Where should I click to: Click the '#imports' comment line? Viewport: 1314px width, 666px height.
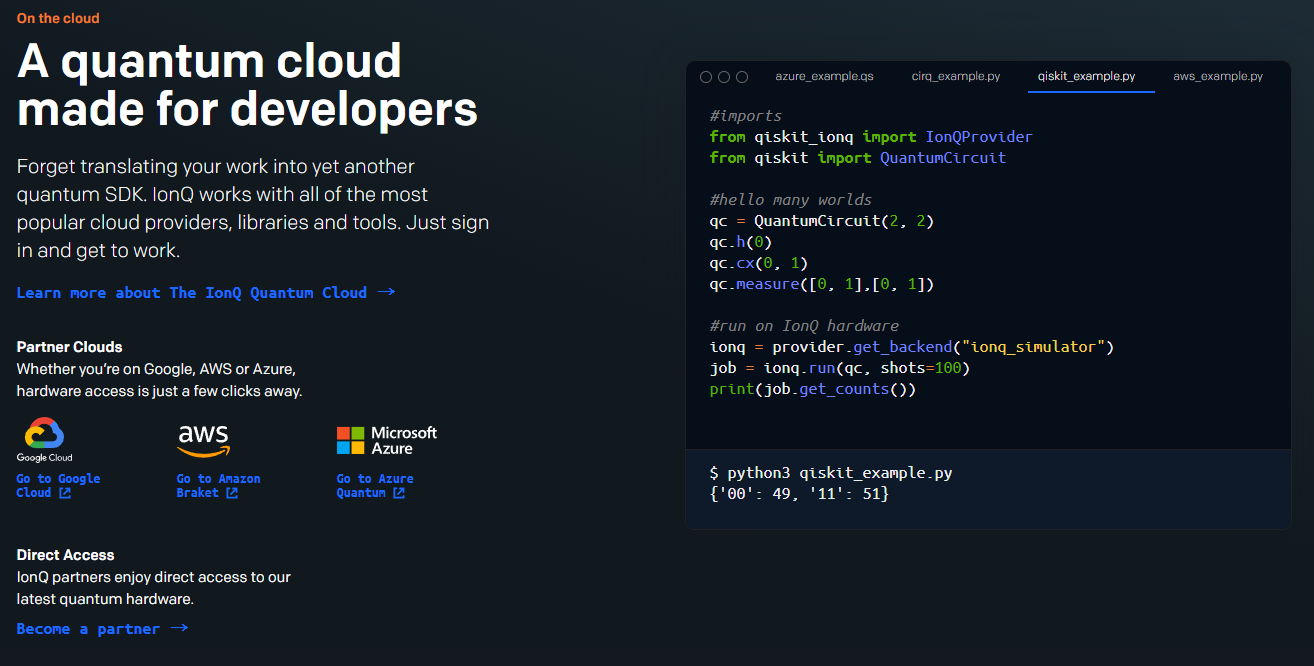746,115
